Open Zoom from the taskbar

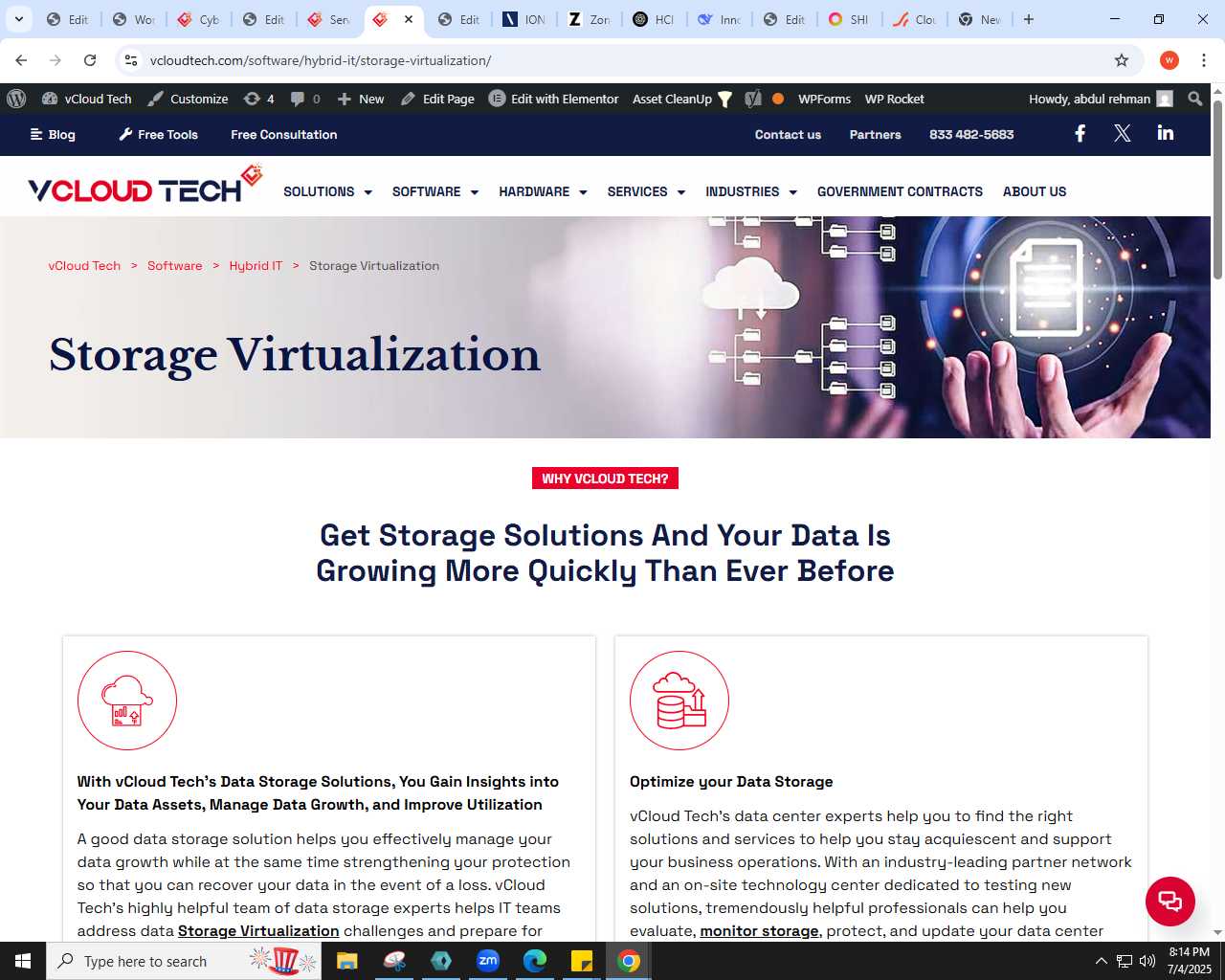[488, 961]
